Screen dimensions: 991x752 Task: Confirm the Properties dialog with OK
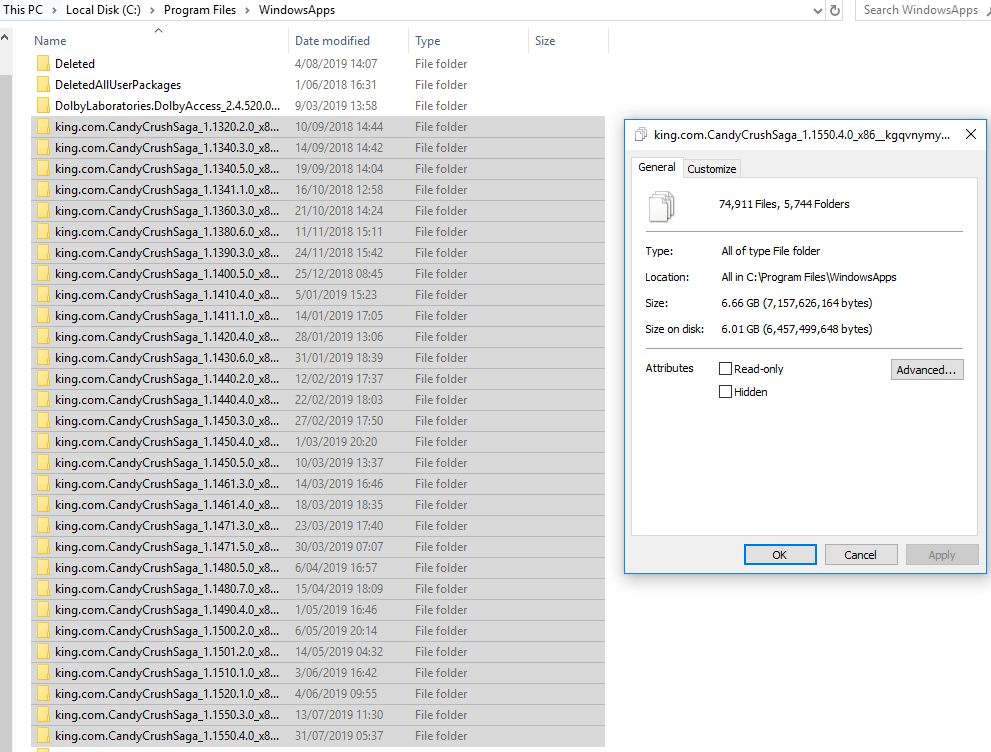[x=780, y=555]
